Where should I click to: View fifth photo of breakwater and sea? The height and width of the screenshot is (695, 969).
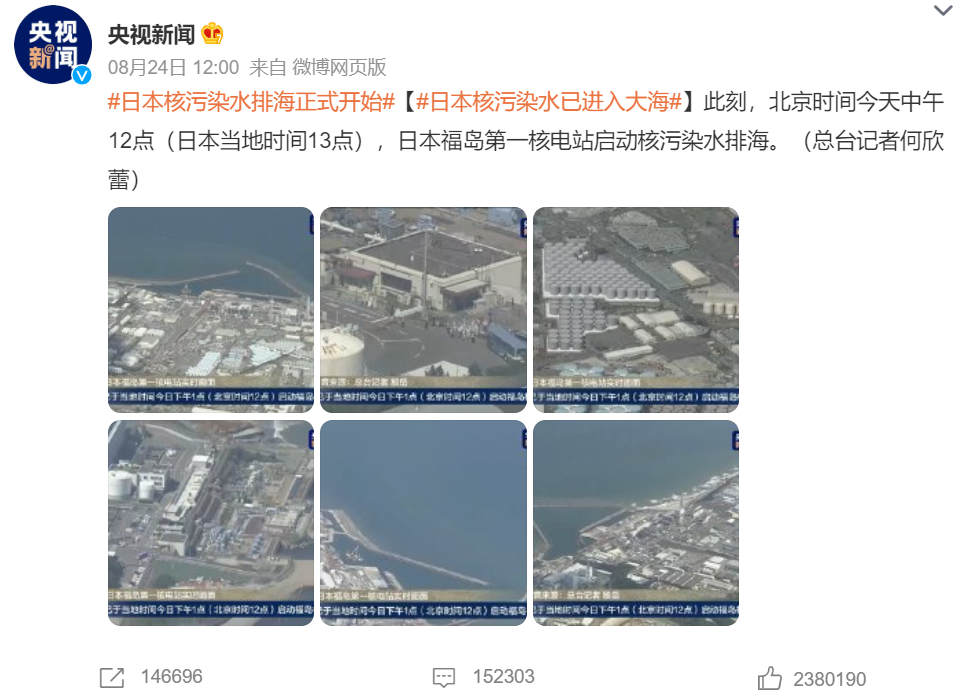click(423, 523)
